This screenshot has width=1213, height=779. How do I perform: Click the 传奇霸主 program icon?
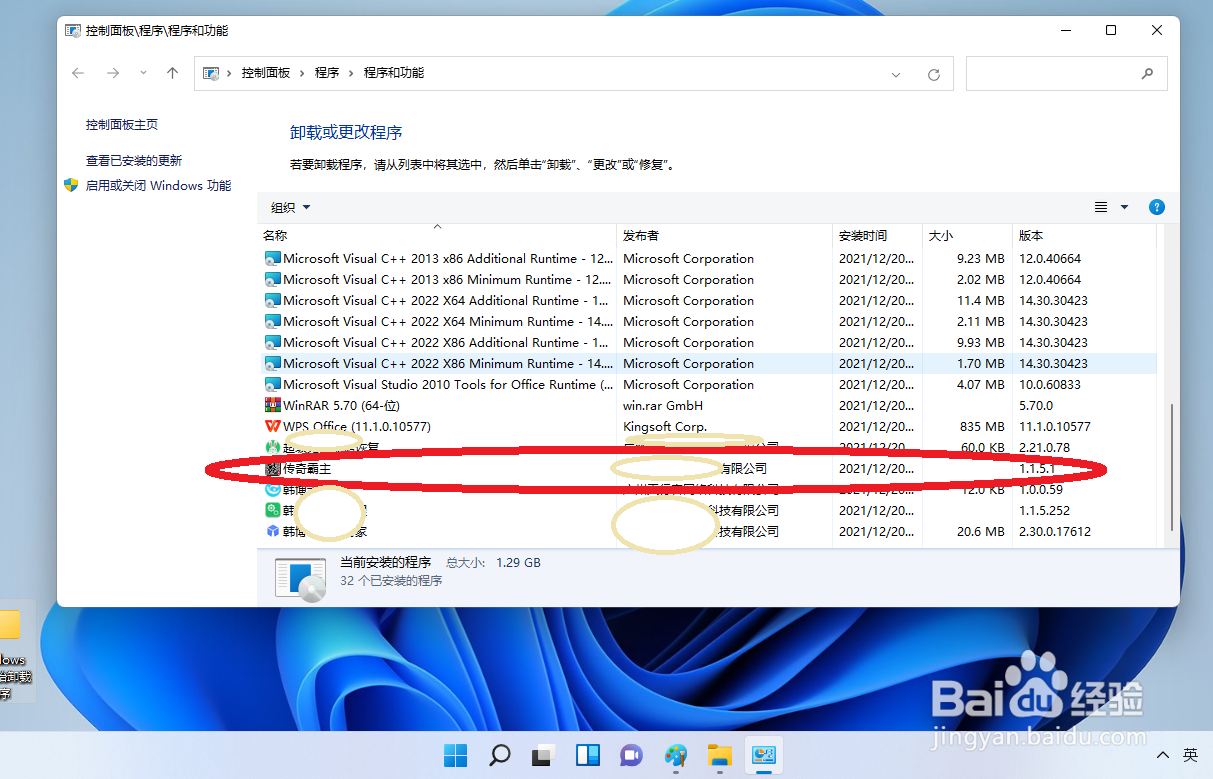[x=273, y=469]
